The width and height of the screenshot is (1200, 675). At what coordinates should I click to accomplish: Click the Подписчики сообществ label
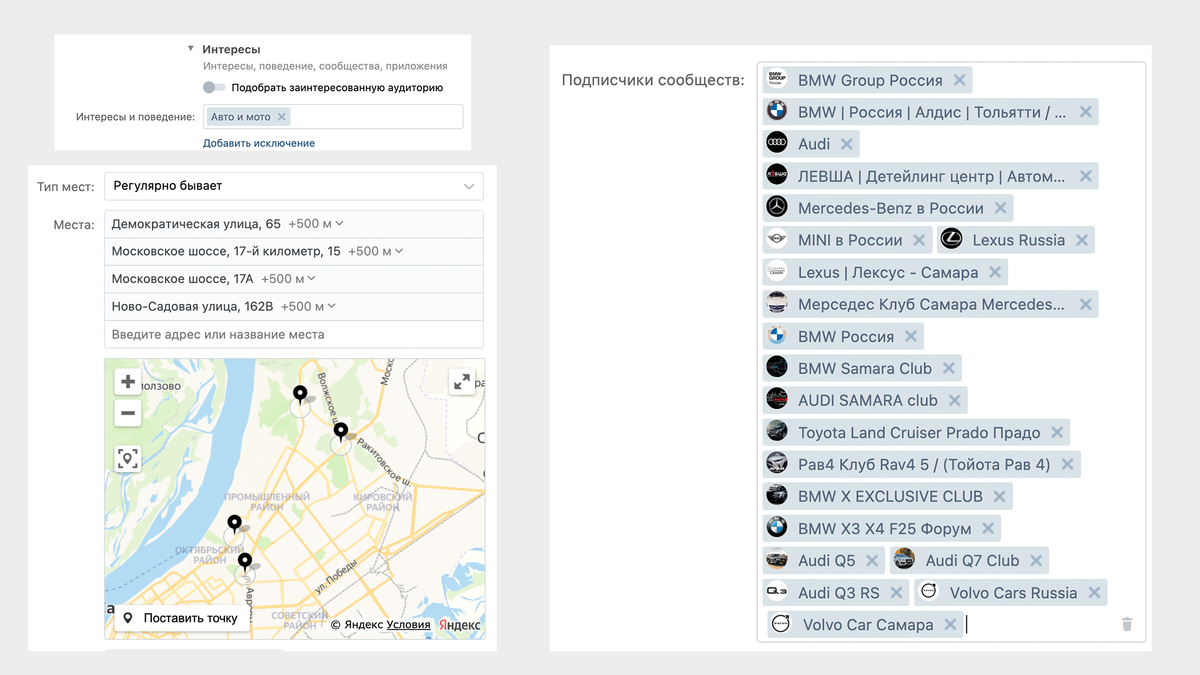click(x=653, y=80)
